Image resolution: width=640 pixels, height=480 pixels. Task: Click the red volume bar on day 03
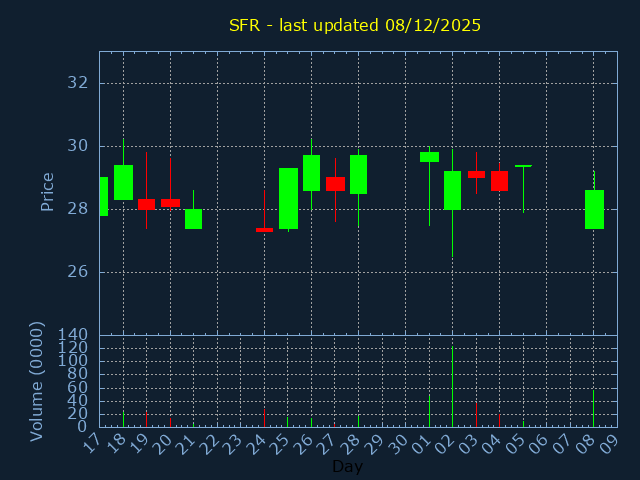(x=476, y=414)
